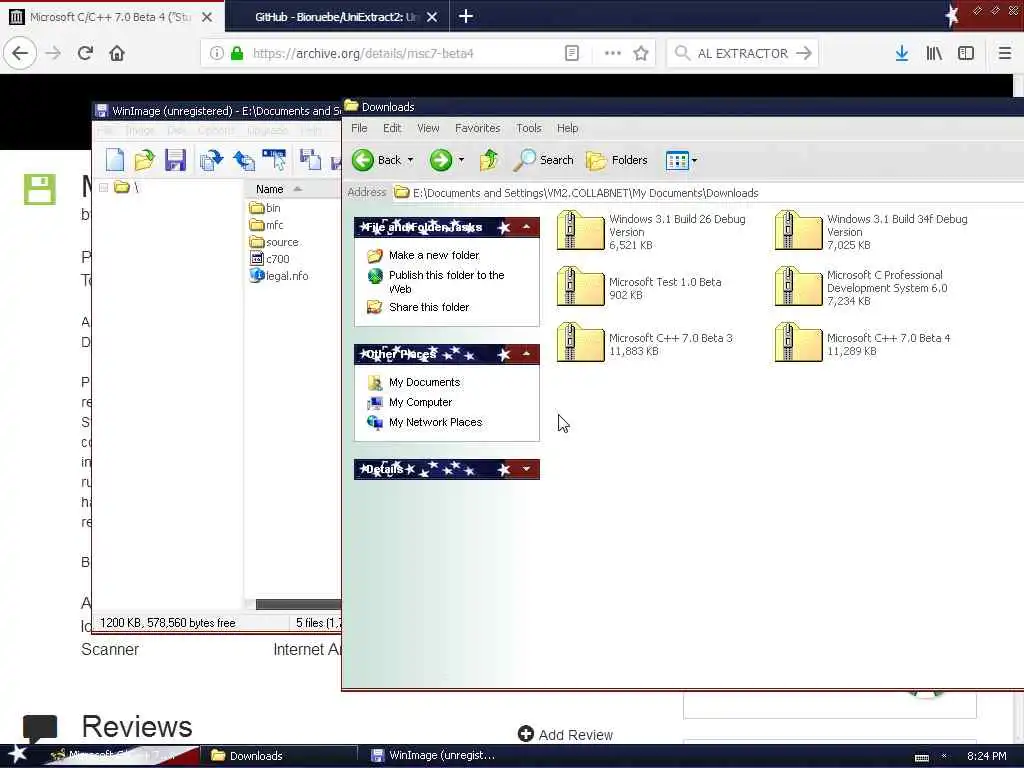Select Microsoft Test 1.0 Beta zip
The height and width of the screenshot is (768, 1024).
[639, 288]
